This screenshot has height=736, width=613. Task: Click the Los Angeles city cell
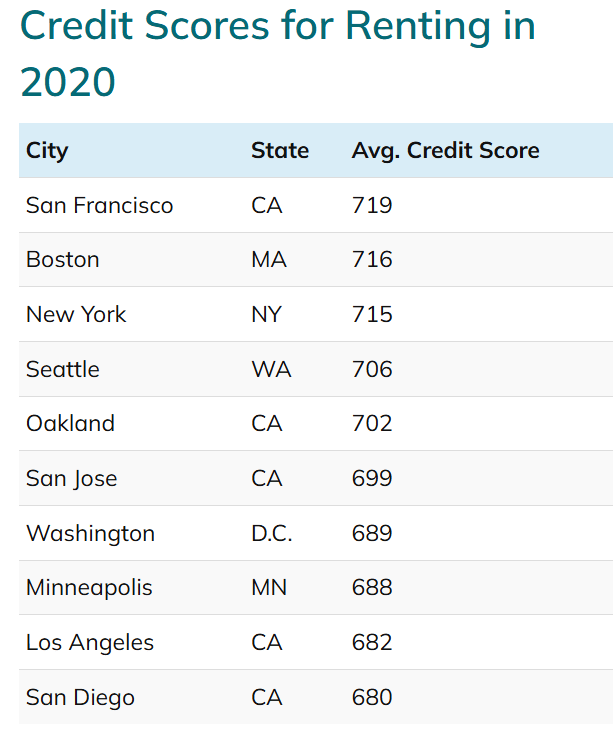coord(90,643)
